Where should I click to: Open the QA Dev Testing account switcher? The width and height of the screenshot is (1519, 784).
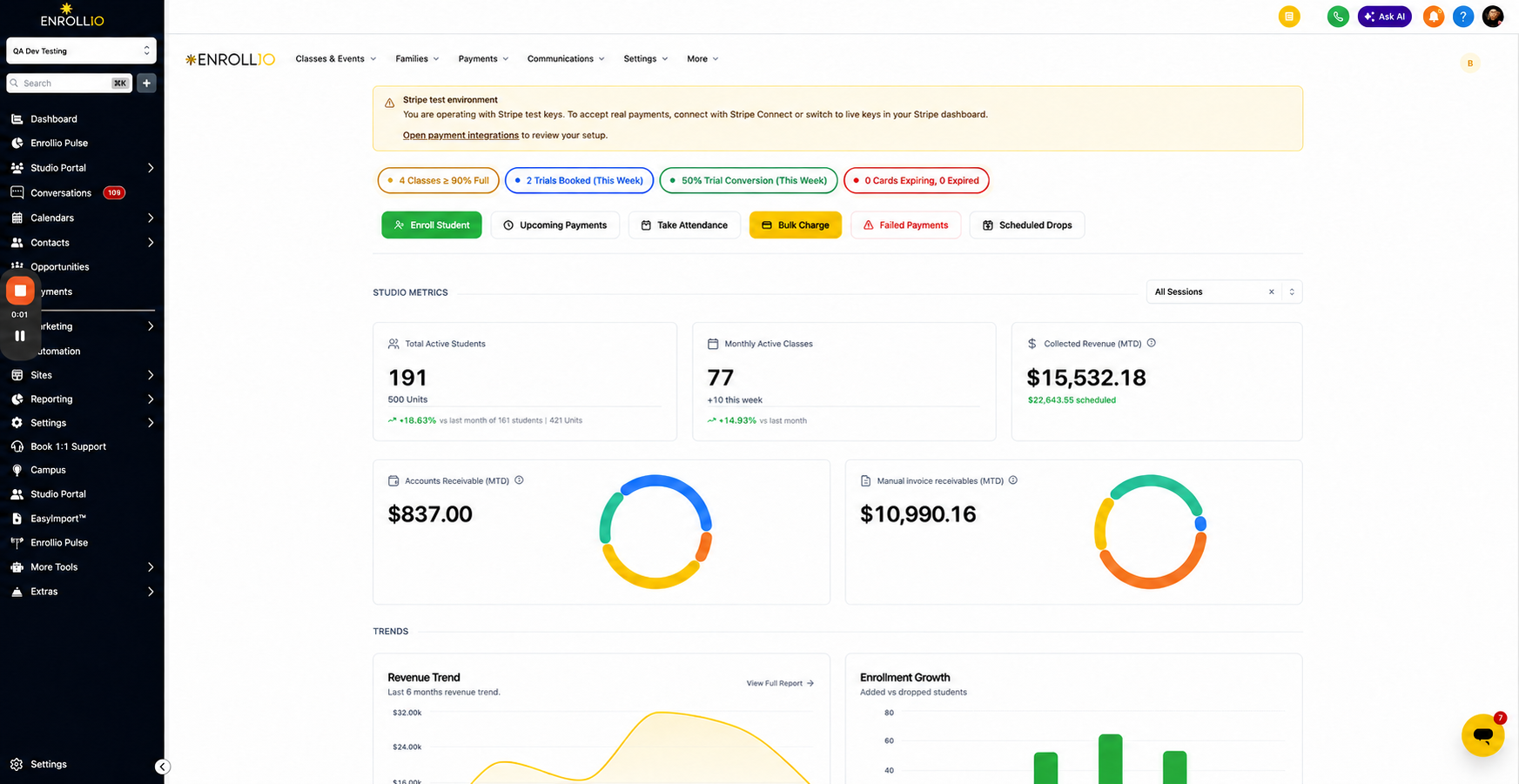[82, 50]
